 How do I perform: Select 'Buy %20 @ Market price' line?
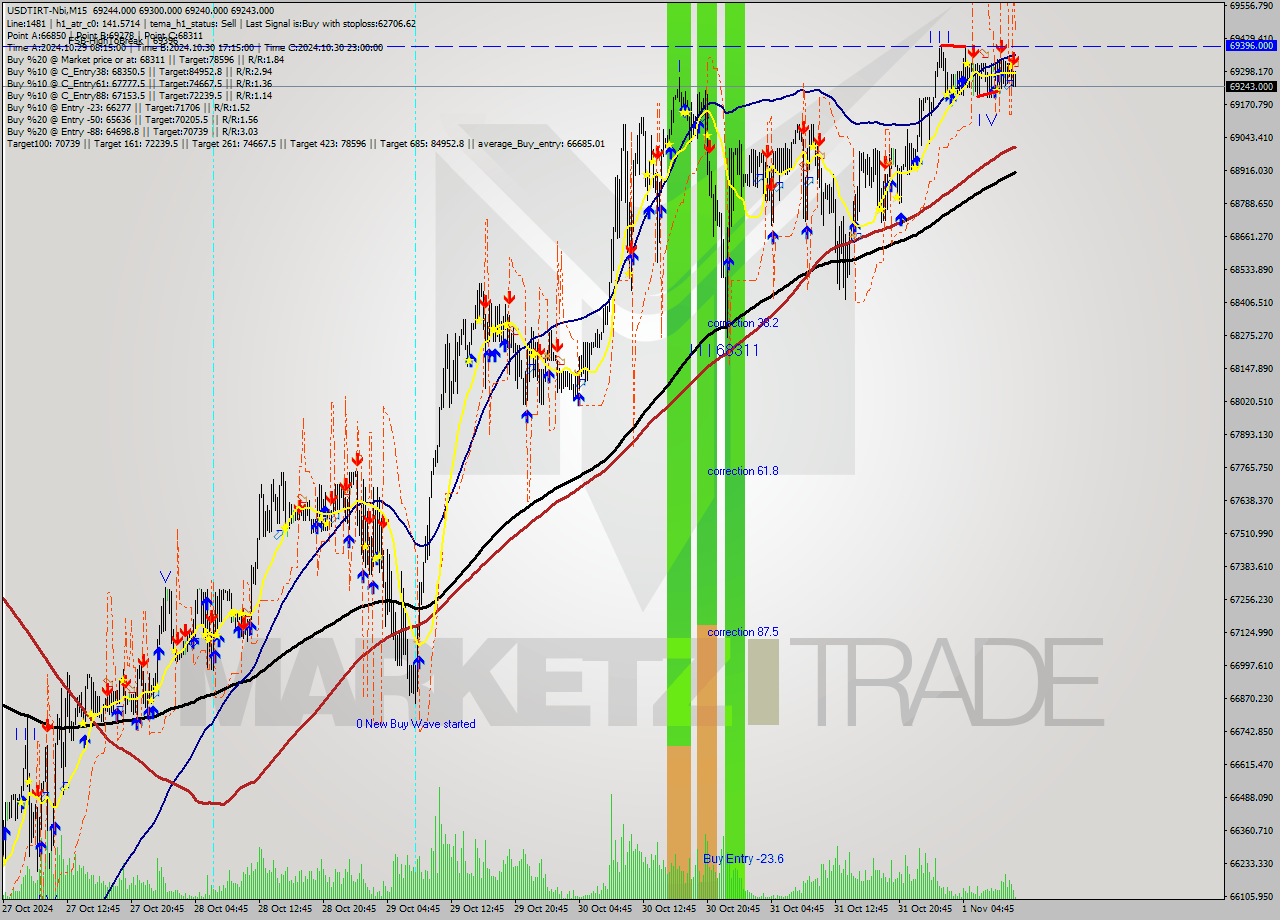(145, 59)
